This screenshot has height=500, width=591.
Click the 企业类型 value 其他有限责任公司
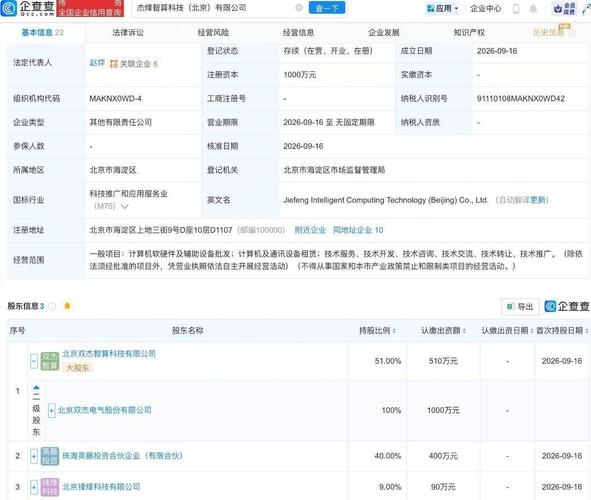(x=121, y=122)
